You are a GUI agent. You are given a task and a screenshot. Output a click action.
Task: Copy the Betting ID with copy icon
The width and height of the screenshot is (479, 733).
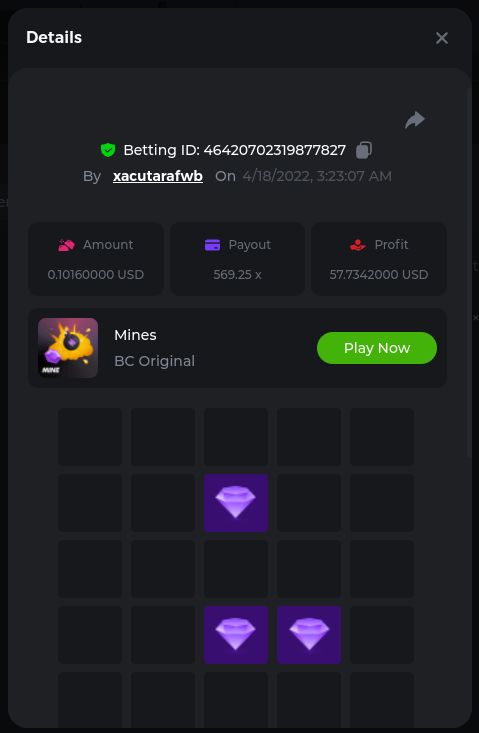coord(364,150)
